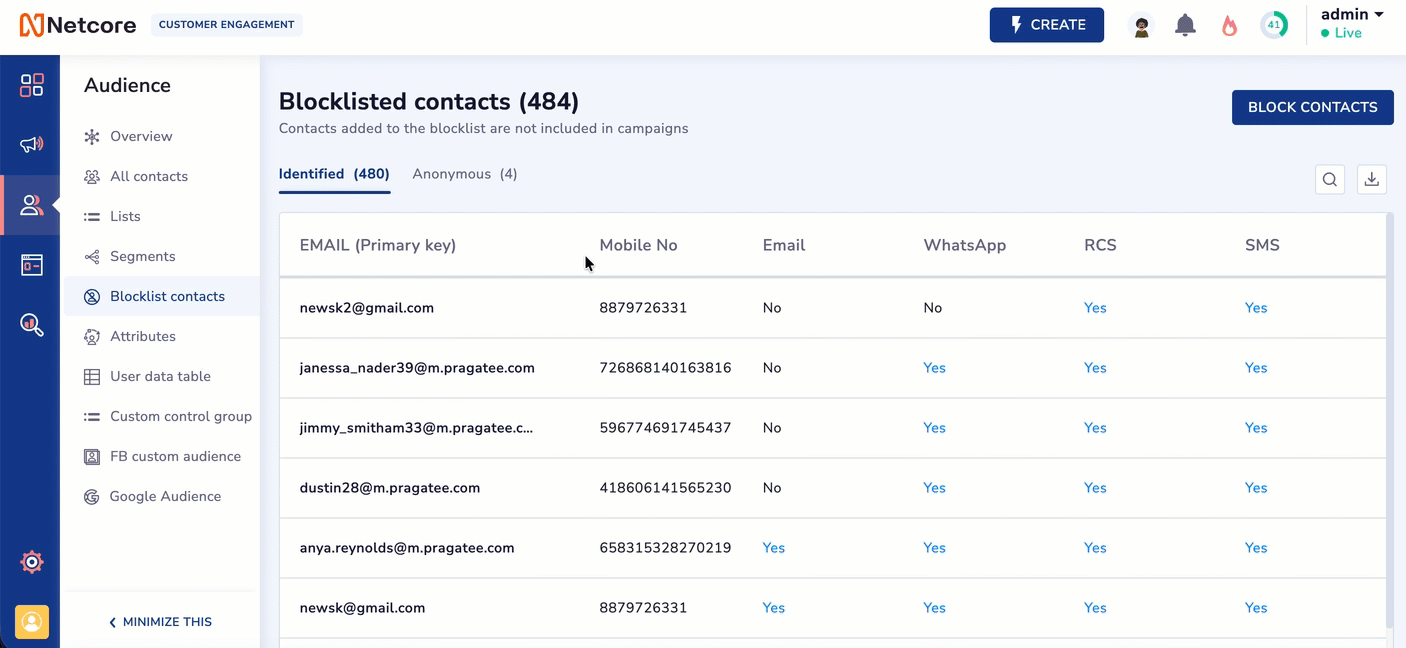Click the search icon above the table
Image resolution: width=1406 pixels, height=648 pixels.
[x=1330, y=179]
